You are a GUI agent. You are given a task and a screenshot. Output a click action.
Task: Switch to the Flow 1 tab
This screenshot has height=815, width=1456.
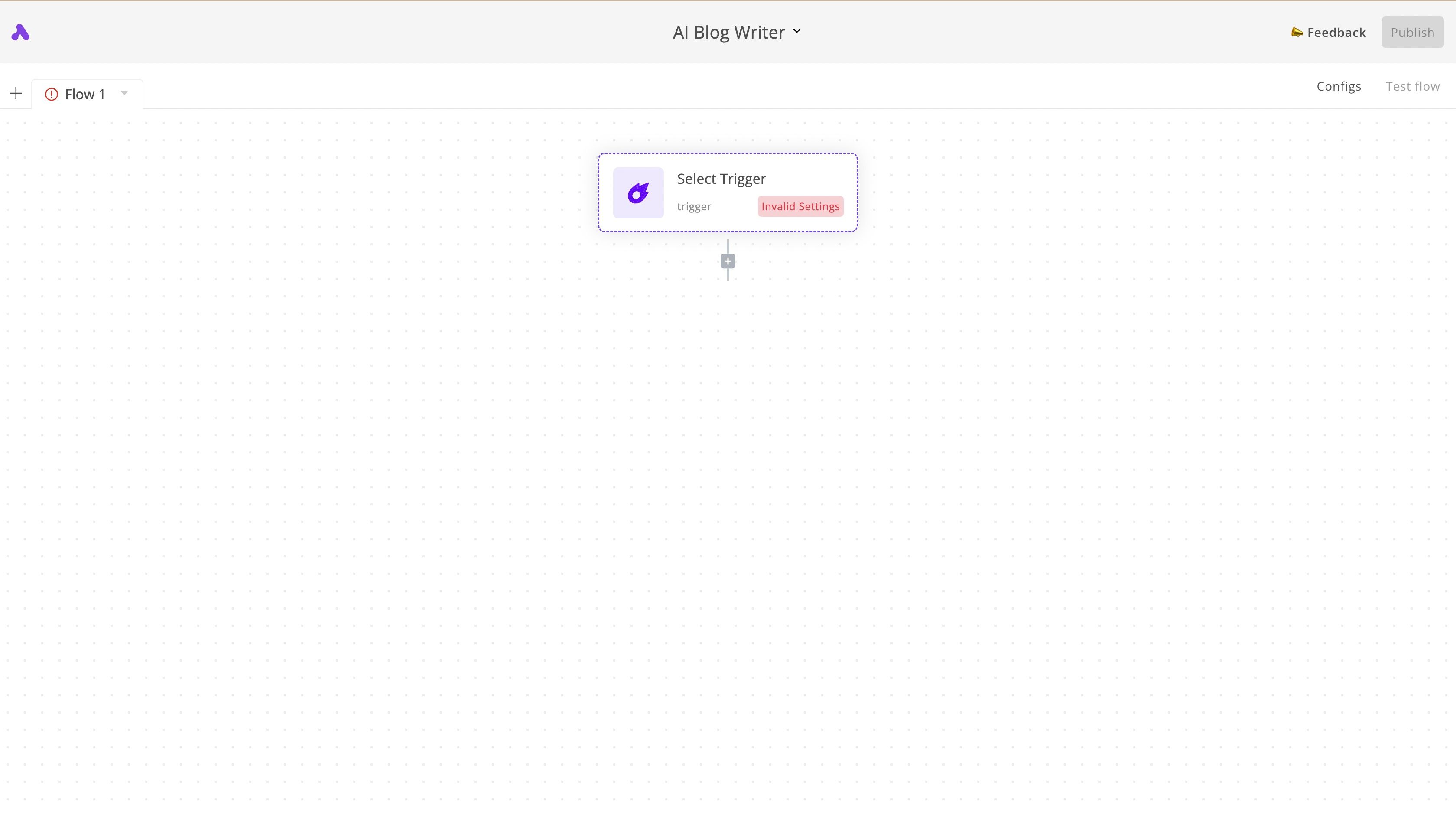click(x=85, y=95)
